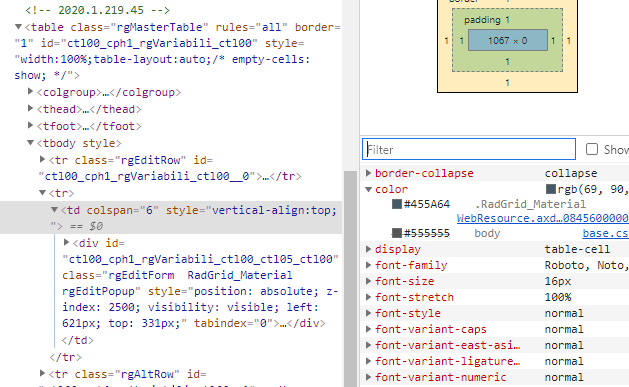Collapse the plain tr element

click(42, 193)
